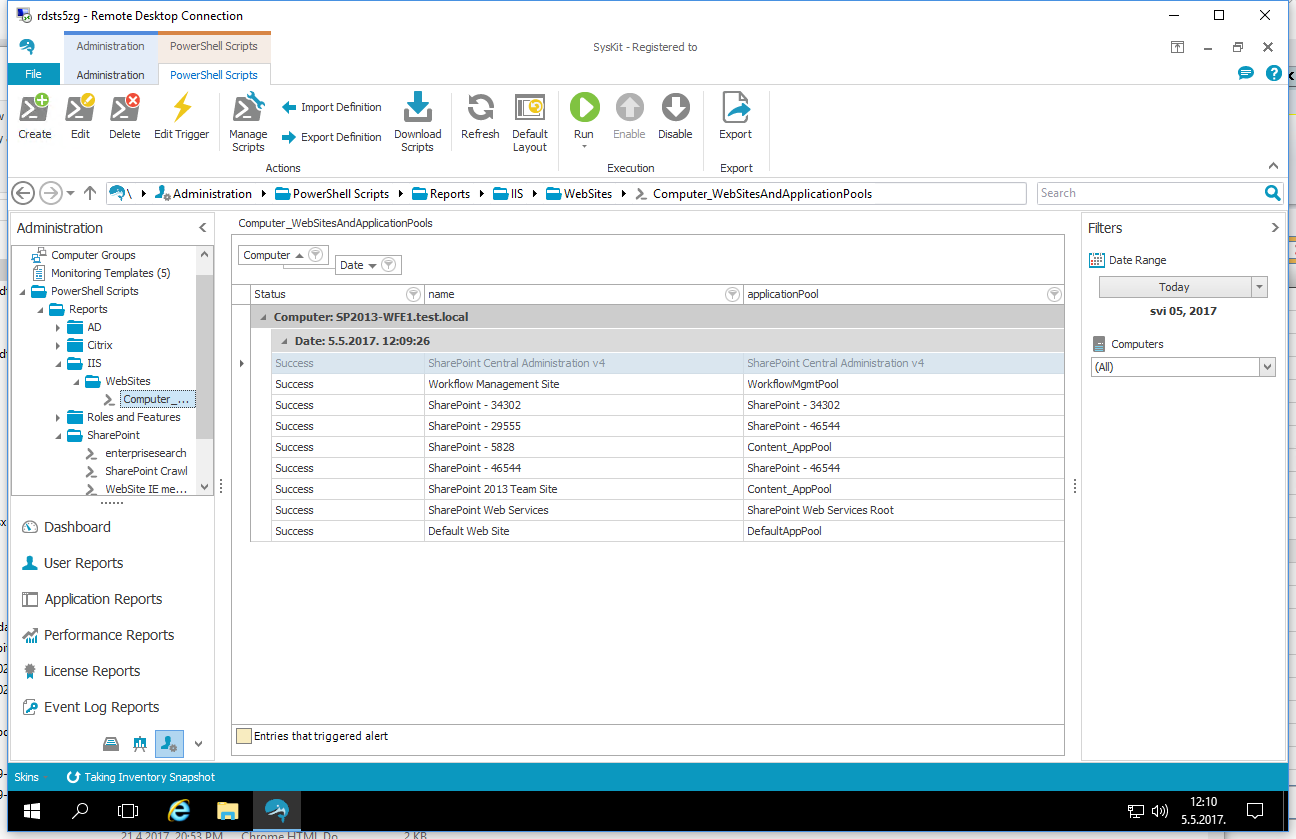Screen dimensions: 1296x839
Task: Click filter icon in name column
Action: [x=733, y=294]
